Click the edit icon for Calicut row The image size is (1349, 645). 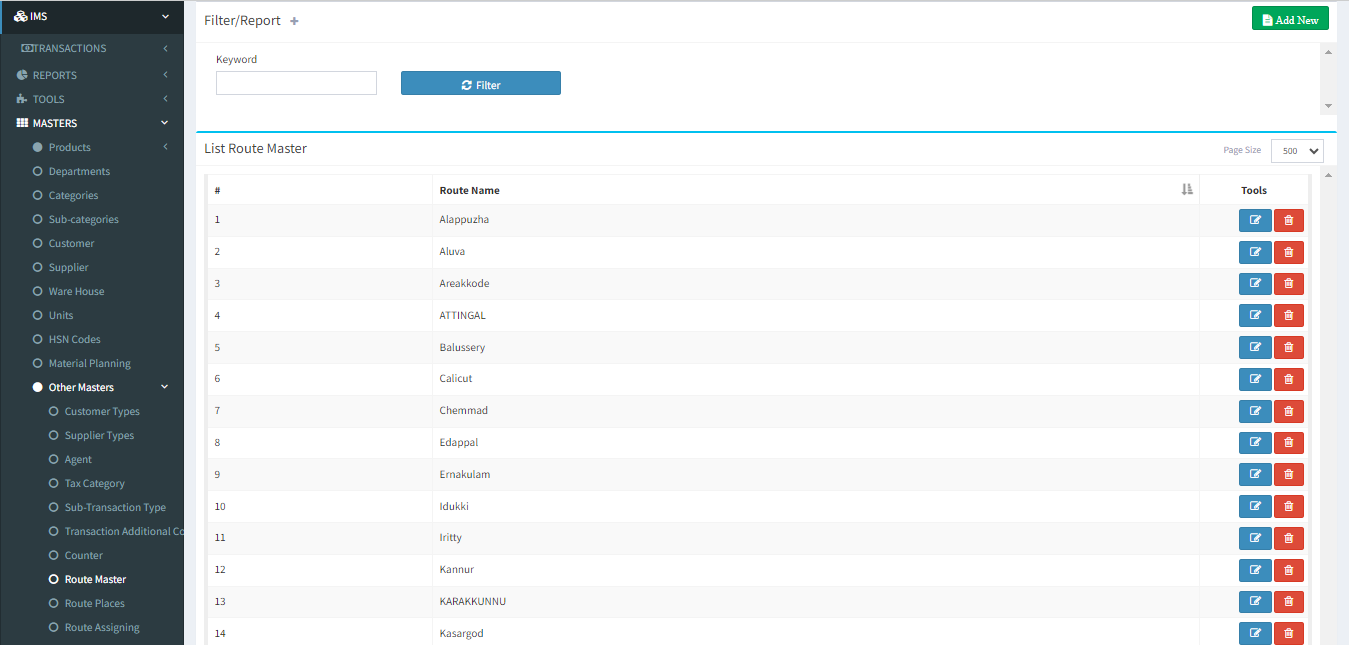(x=1254, y=379)
